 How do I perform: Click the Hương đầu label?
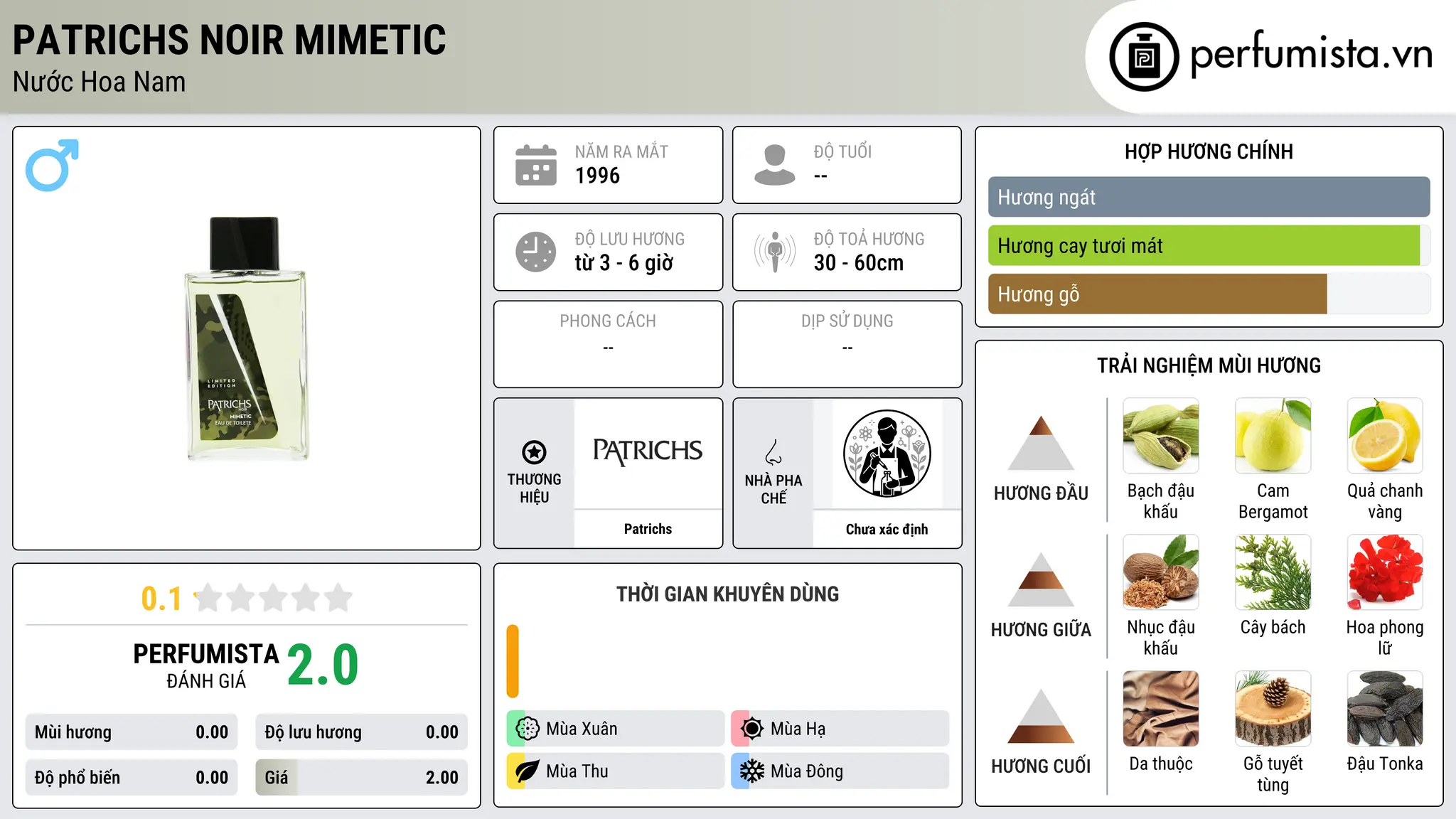pyautogui.click(x=1041, y=493)
